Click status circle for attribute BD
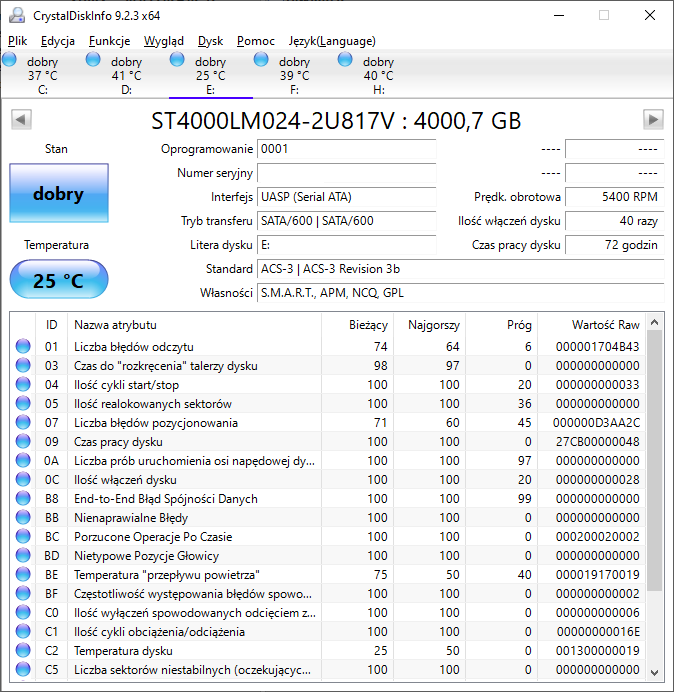674x692 pixels. click(23, 555)
